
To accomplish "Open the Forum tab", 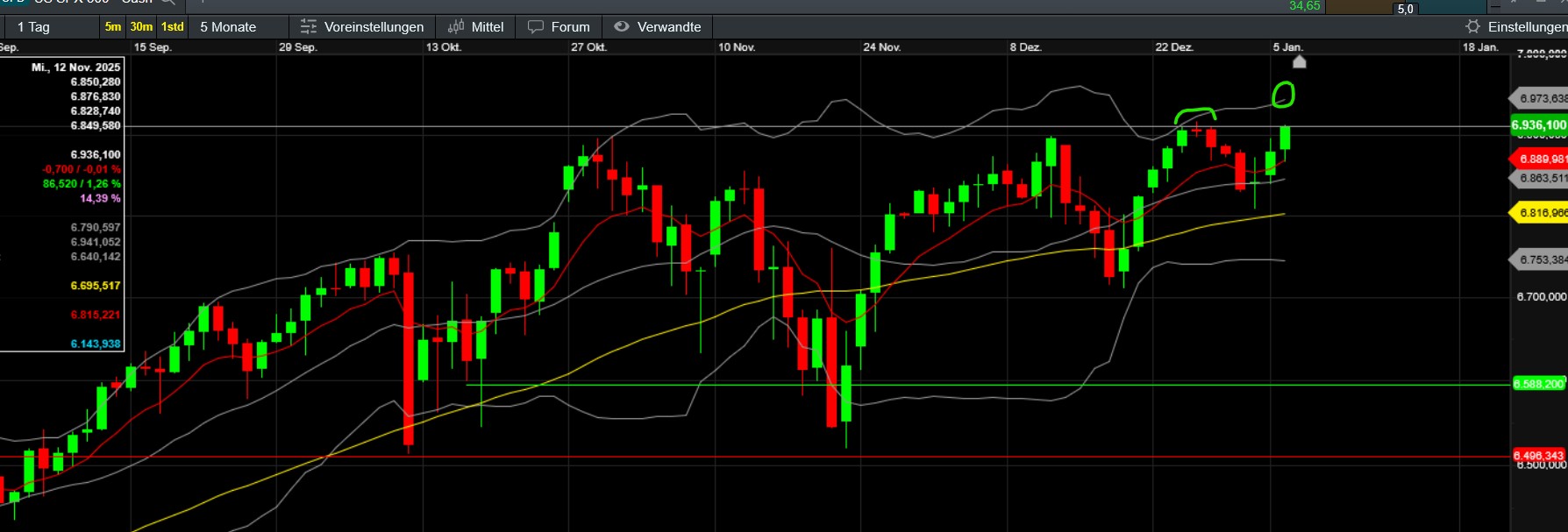I will 570,27.
